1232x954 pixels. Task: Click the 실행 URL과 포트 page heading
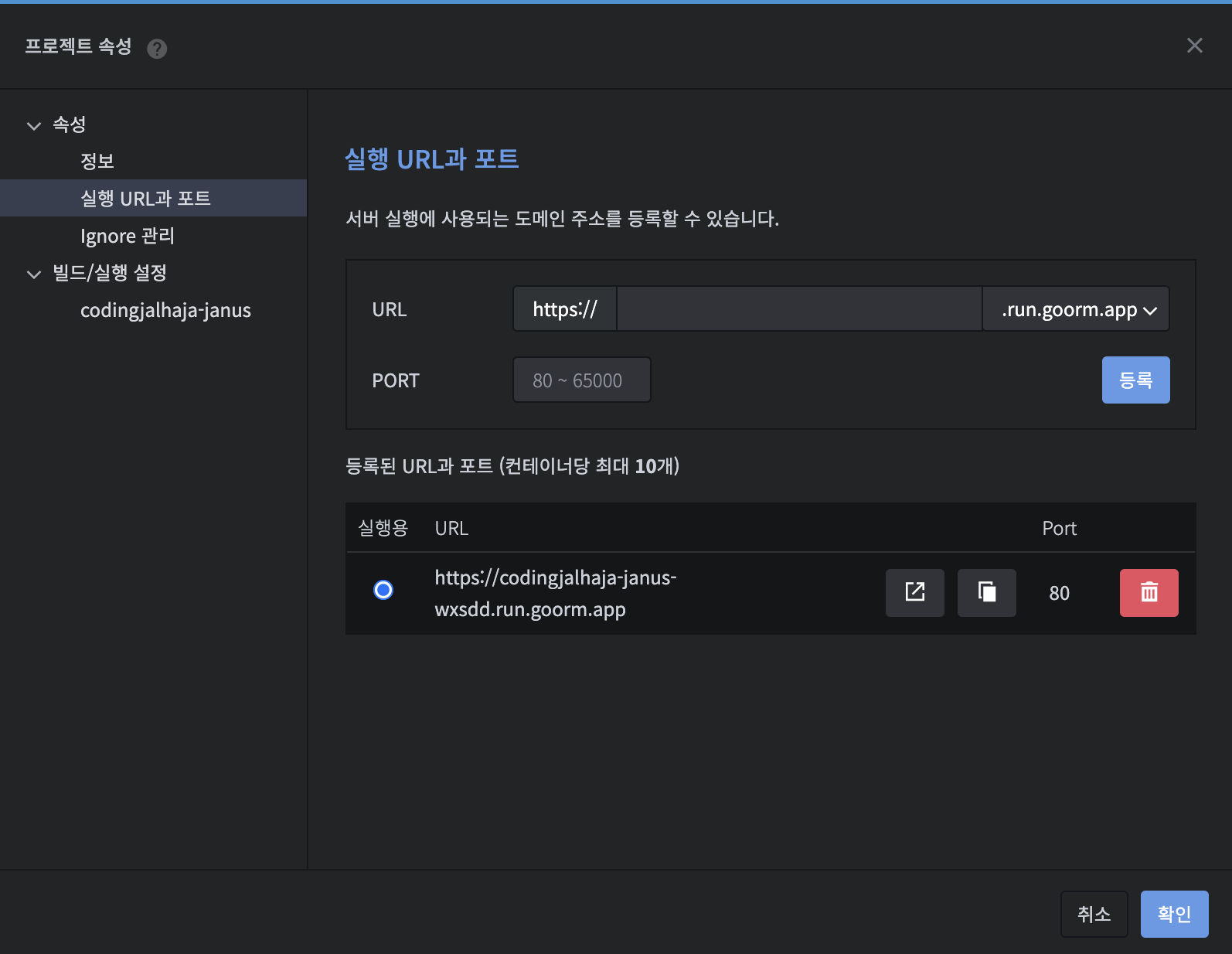(x=431, y=159)
